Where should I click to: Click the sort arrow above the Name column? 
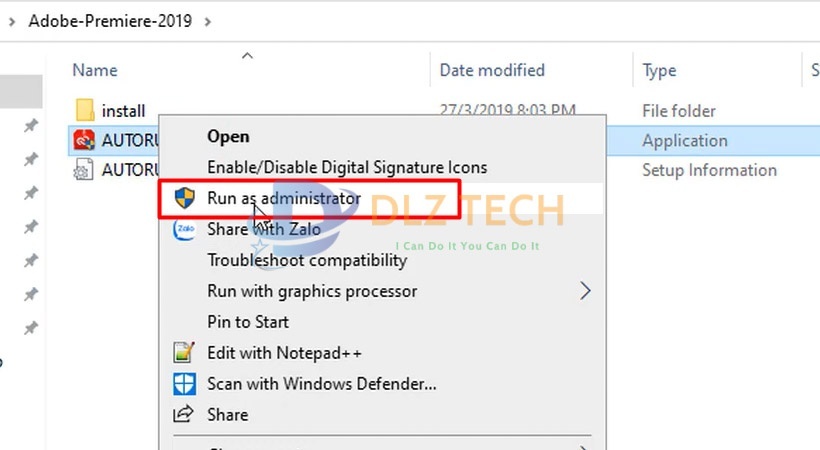[x=248, y=55]
